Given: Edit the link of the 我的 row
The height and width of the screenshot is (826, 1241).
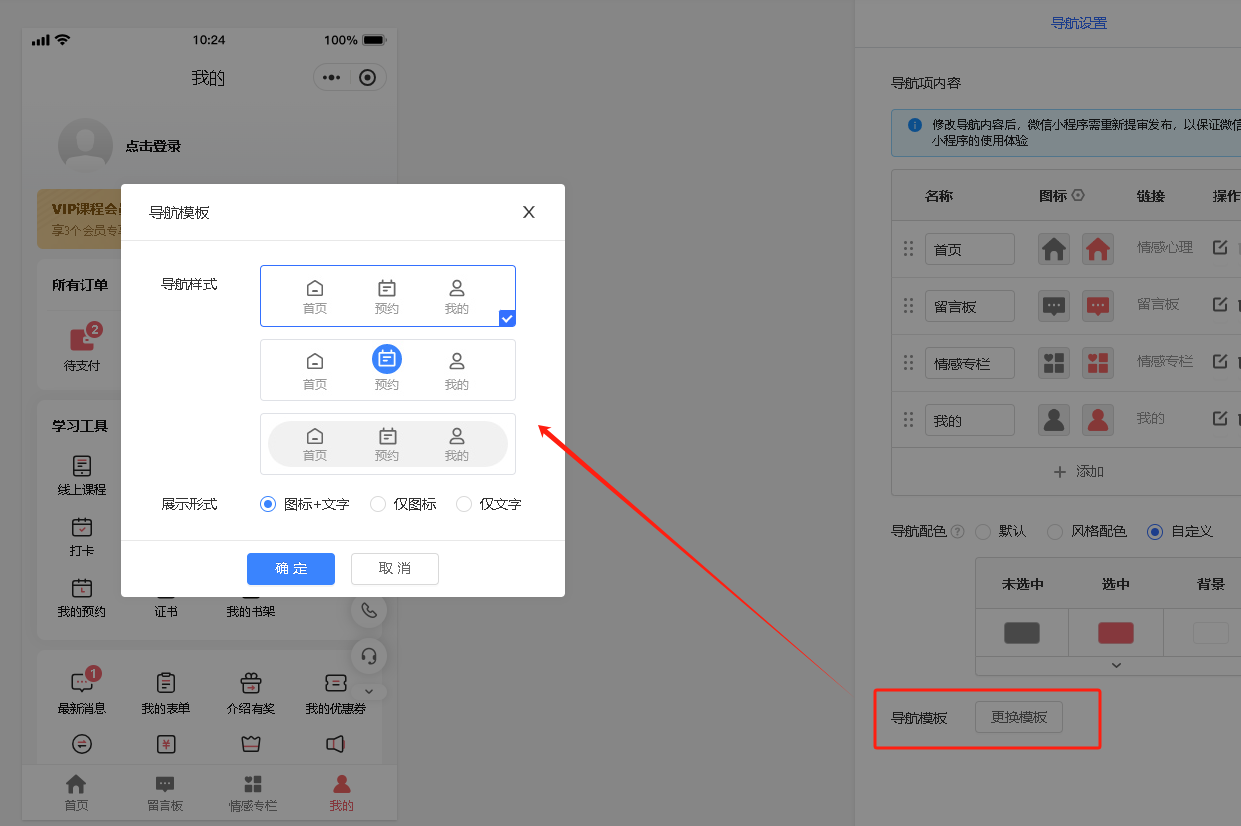Looking at the screenshot, I should point(1220,418).
